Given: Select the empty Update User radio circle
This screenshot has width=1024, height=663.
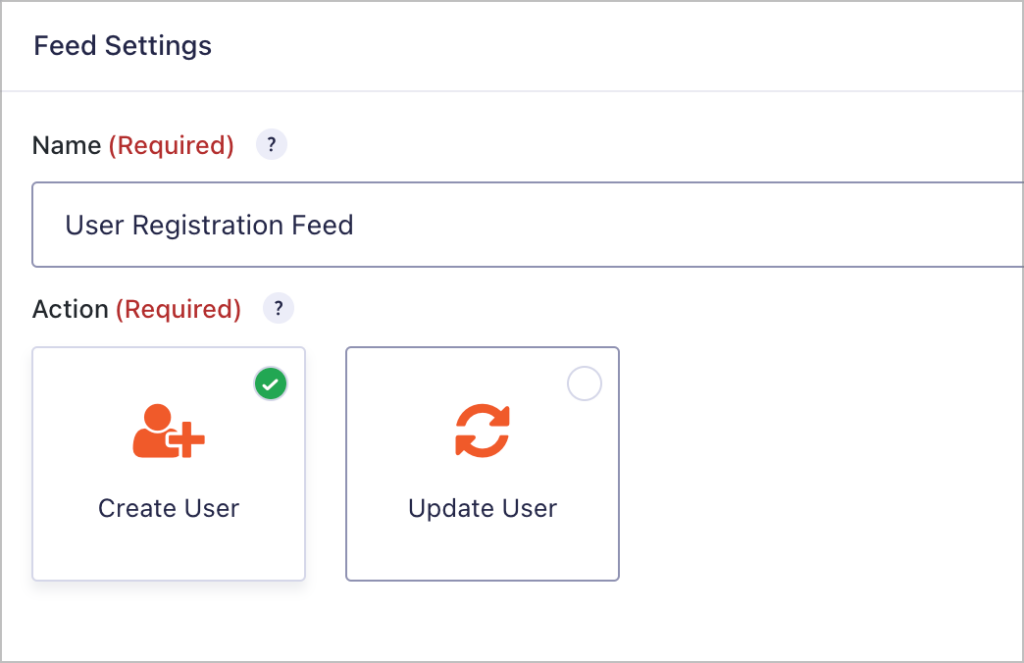Looking at the screenshot, I should click(x=584, y=384).
